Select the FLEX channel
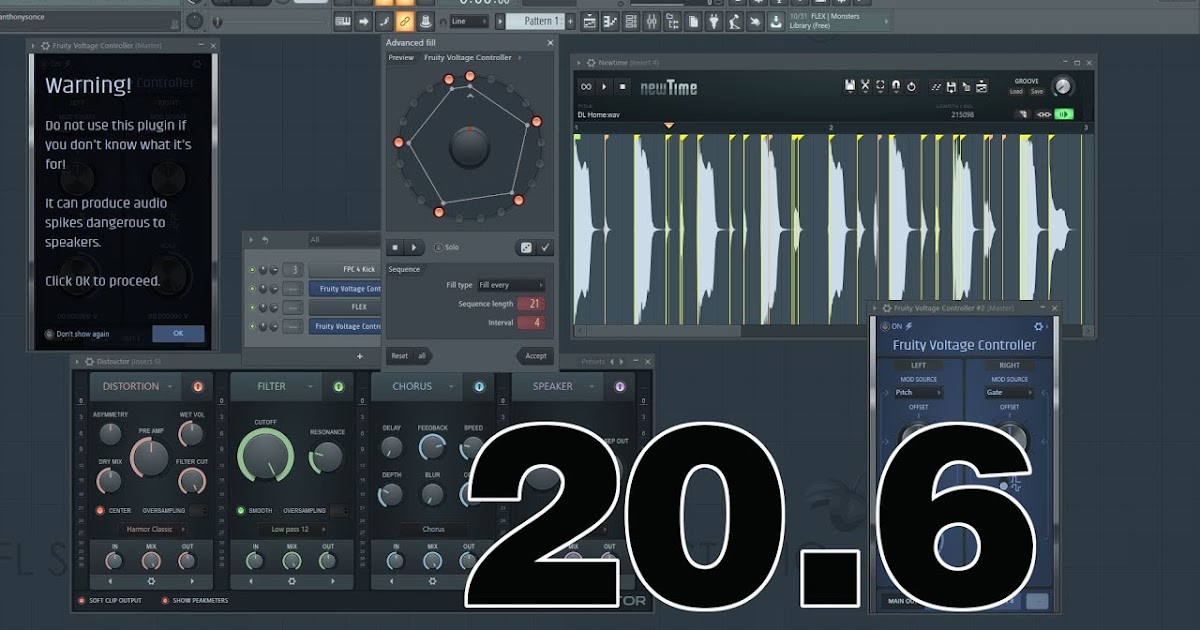The image size is (1200, 630). coord(345,307)
